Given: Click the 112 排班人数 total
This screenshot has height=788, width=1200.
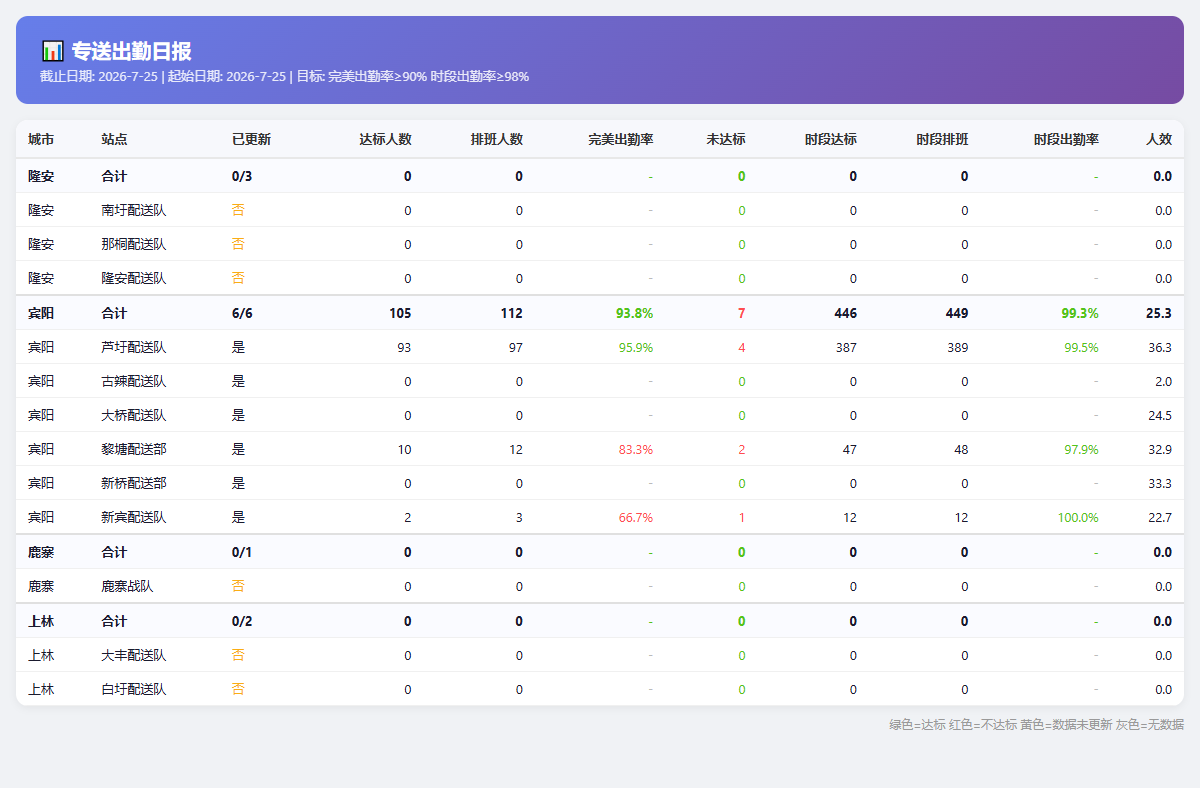Looking at the screenshot, I should coord(512,313).
